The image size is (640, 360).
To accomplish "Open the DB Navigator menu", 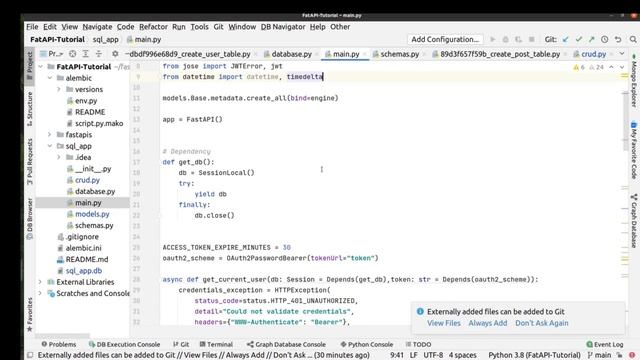I will pyautogui.click(x=283, y=27).
